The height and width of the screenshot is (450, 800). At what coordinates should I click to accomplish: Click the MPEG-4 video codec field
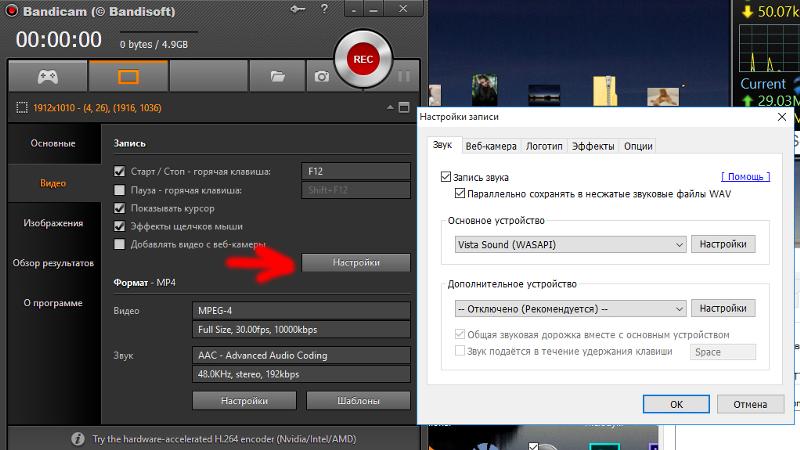click(x=301, y=310)
